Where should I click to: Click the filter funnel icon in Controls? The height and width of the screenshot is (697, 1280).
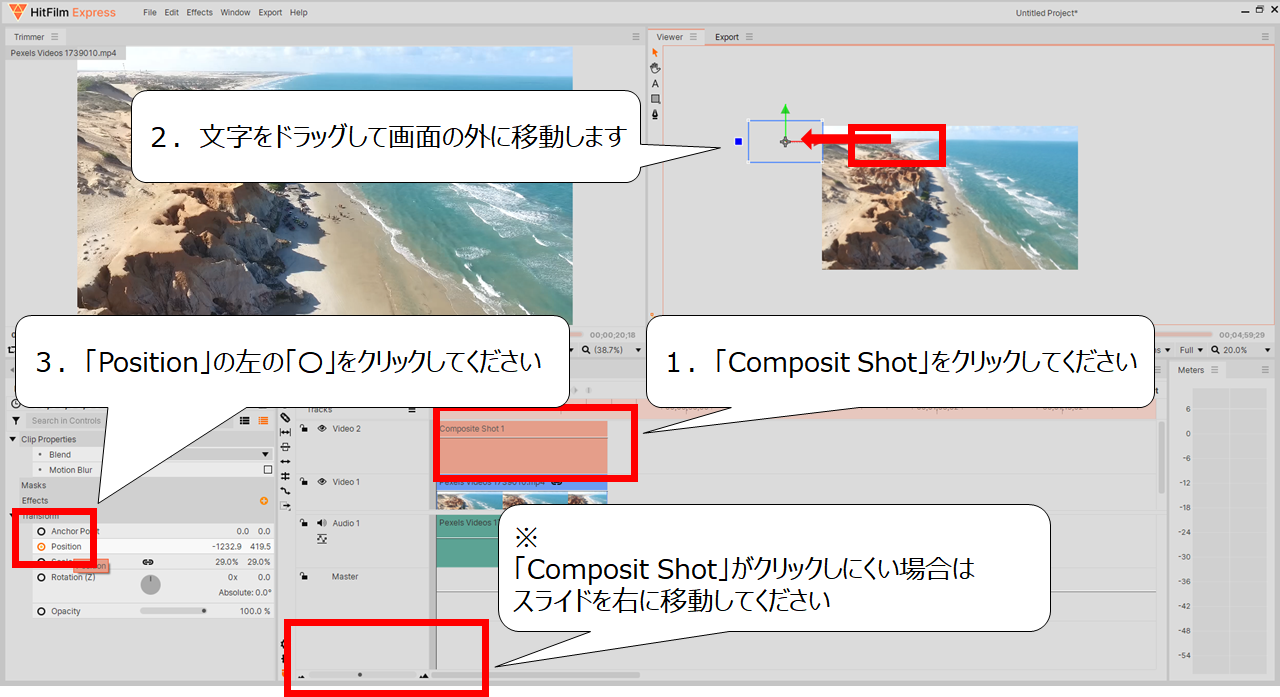tap(15, 421)
